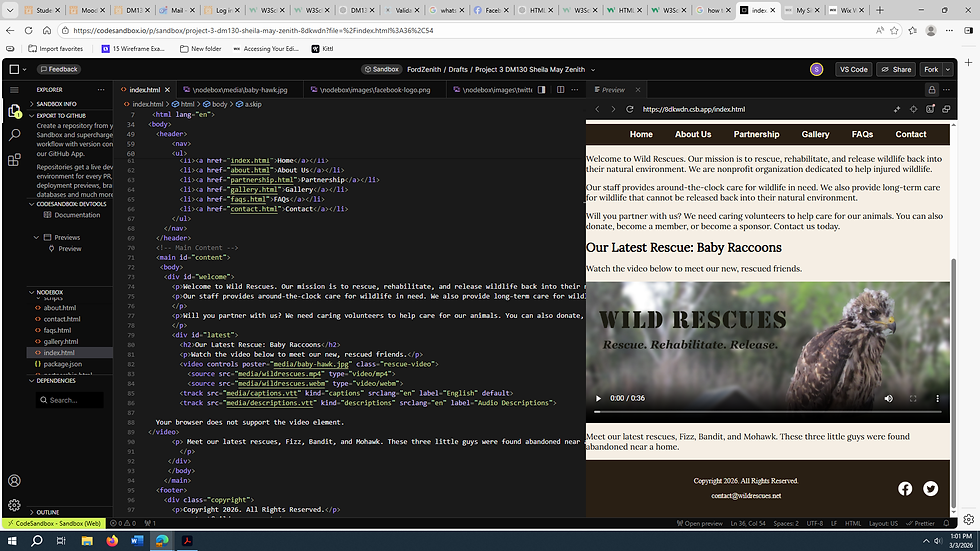Open the Explorer files icon in activity bar

(14, 112)
